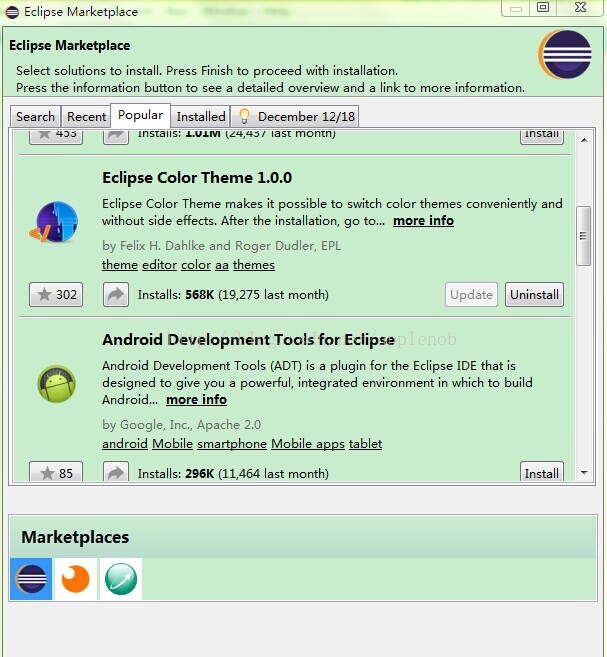607x657 pixels.
Task: Click the Eclipse icon in title bar
Action: pos(12,12)
